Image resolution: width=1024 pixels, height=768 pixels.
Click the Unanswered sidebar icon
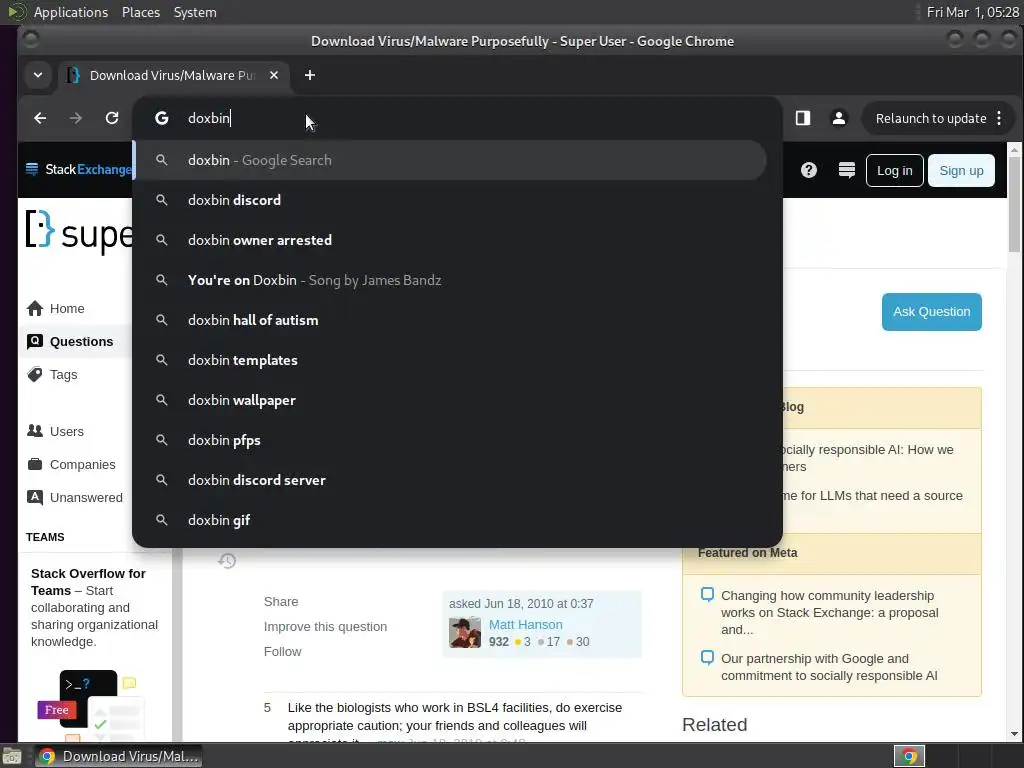[x=35, y=497]
